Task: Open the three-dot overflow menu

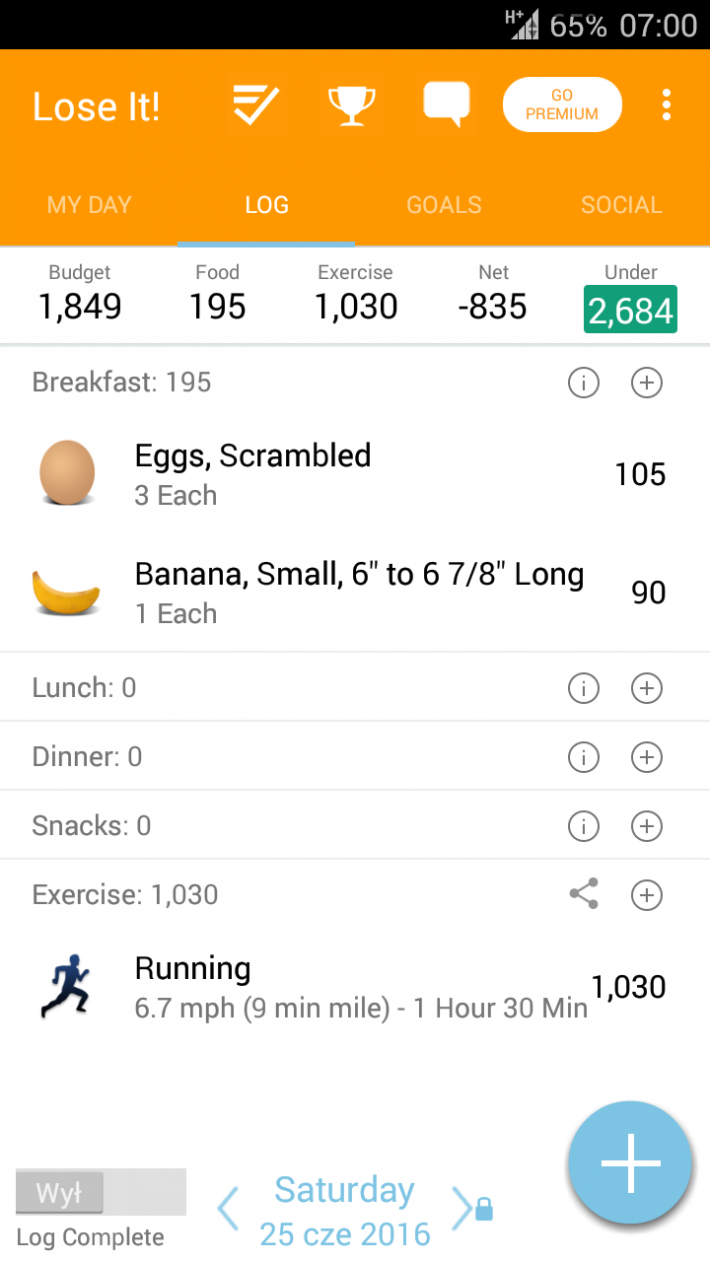Action: [666, 105]
